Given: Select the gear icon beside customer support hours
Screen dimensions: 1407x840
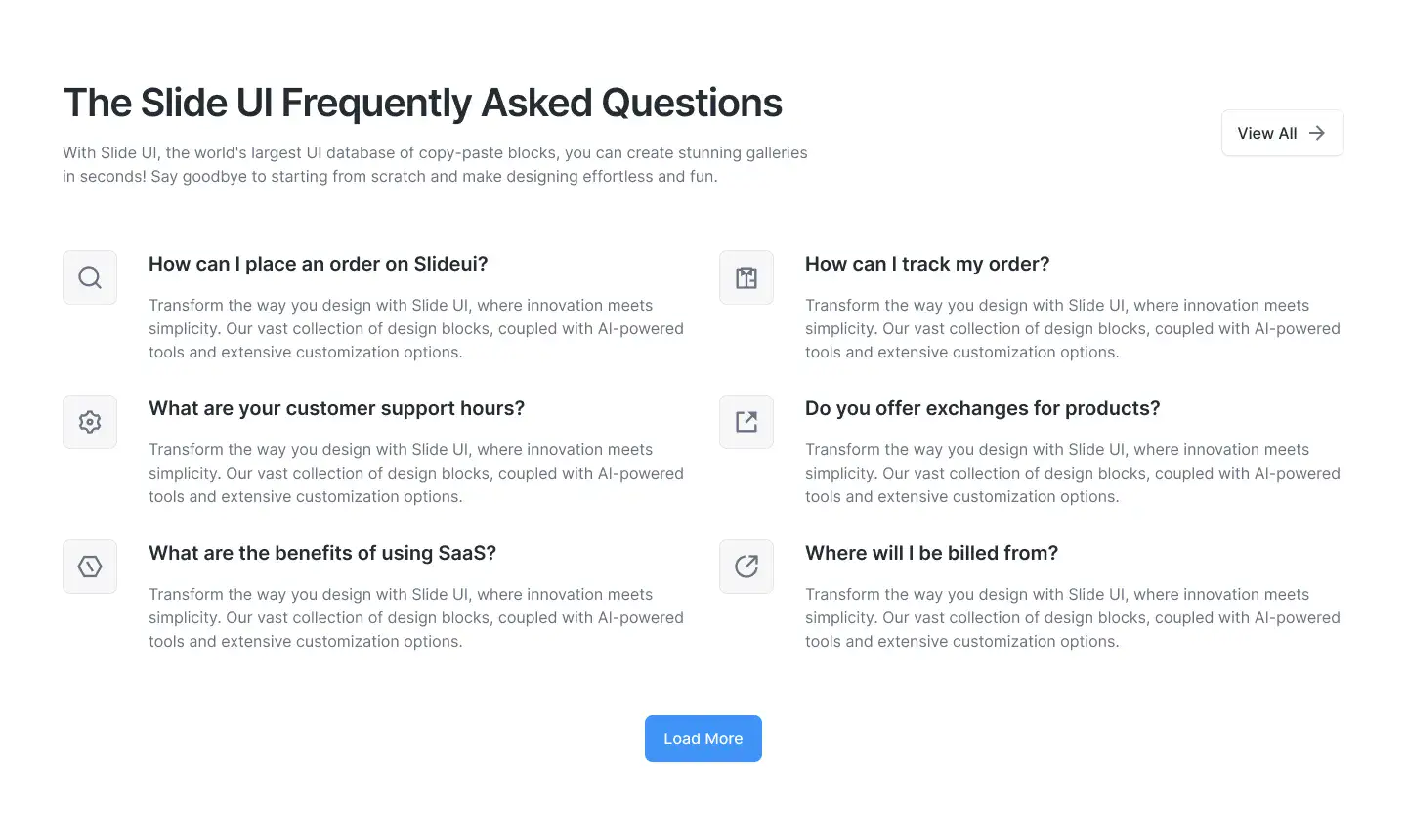Looking at the screenshot, I should coord(90,422).
